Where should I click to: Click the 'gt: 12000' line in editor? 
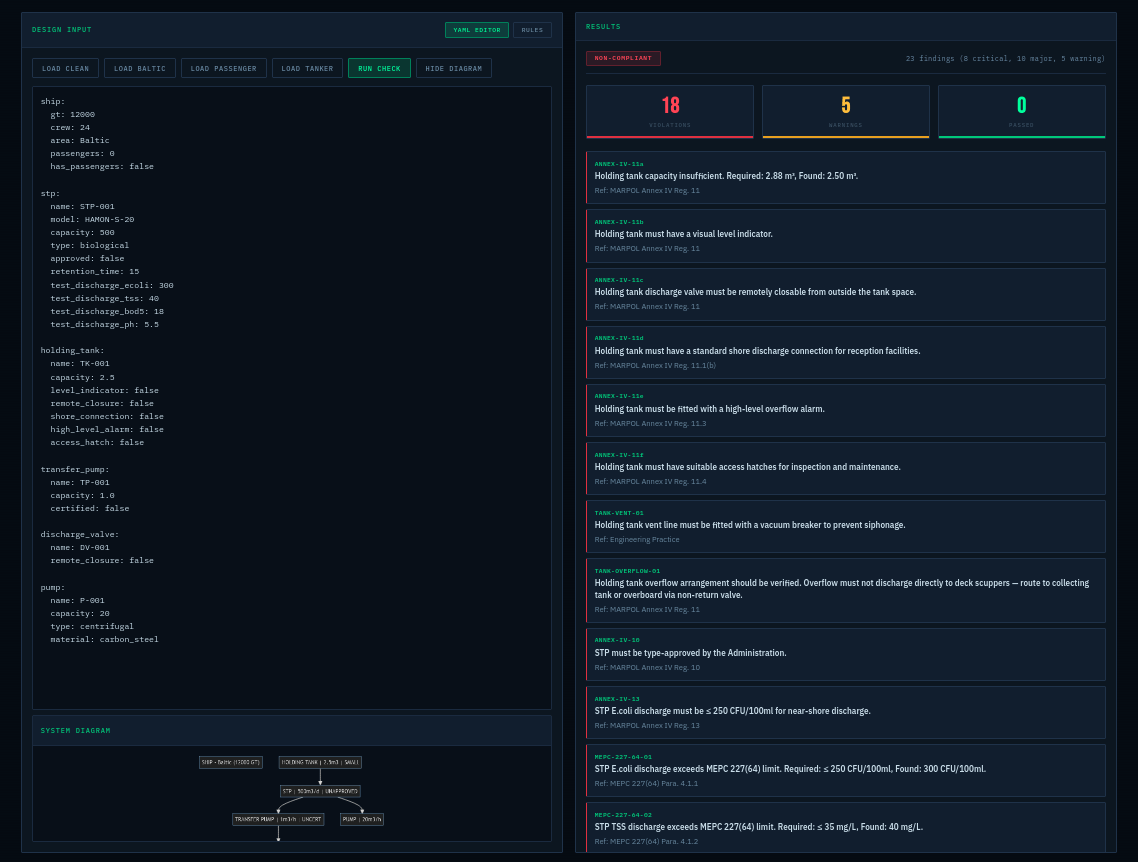pyautogui.click(x=73, y=115)
